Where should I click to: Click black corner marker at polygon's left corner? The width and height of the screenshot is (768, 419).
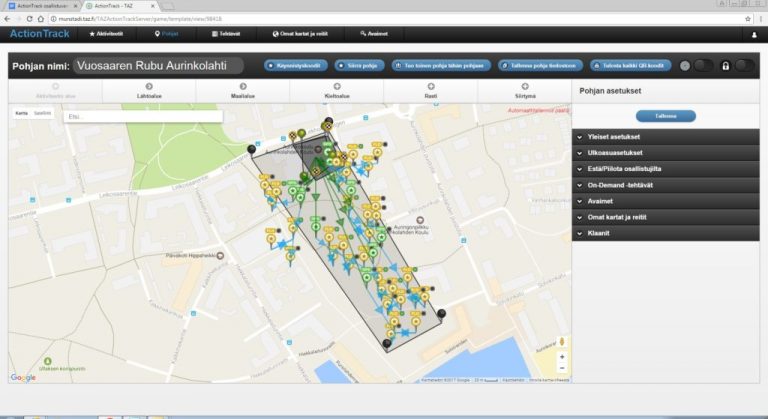(x=251, y=149)
